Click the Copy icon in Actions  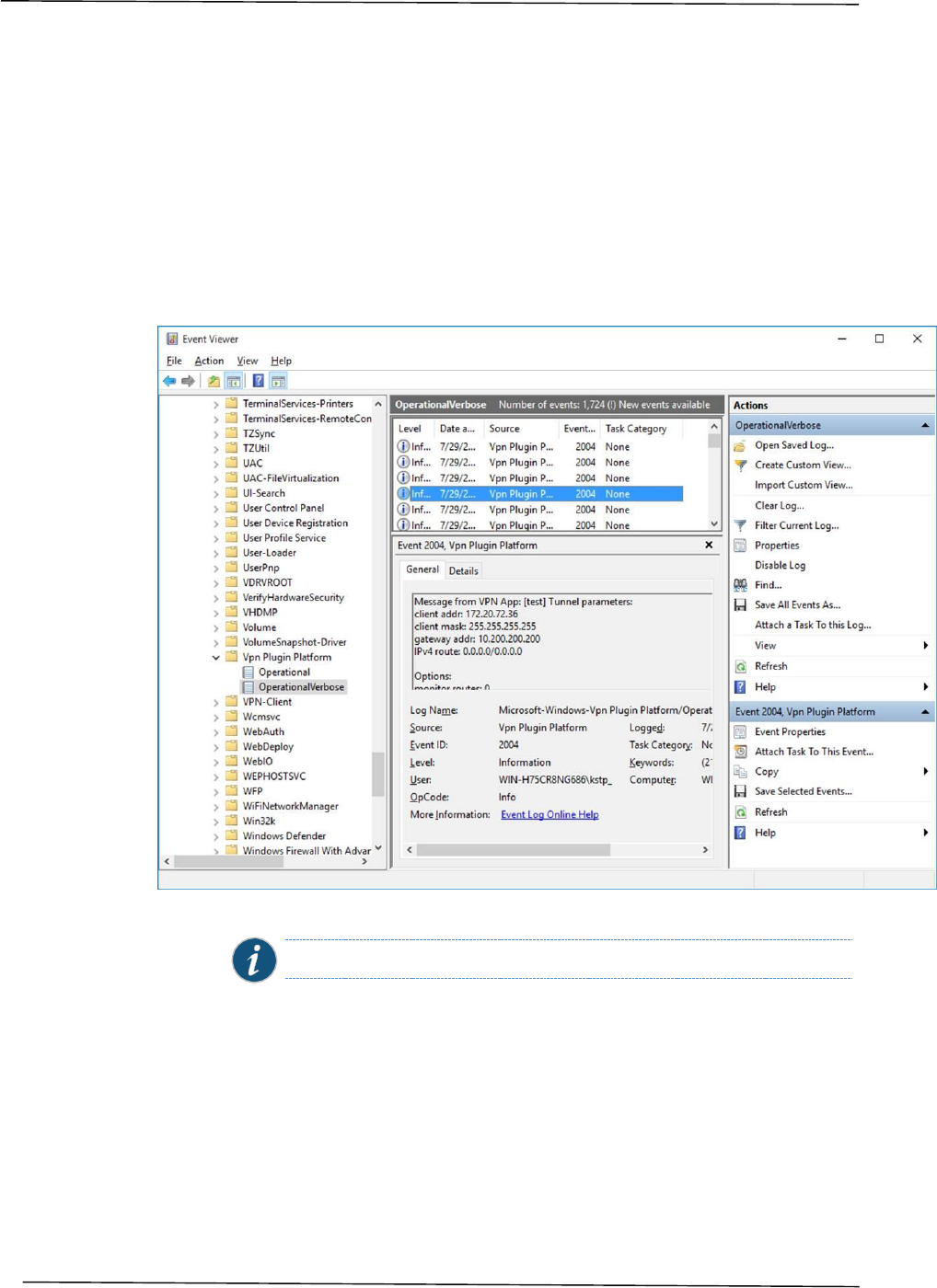click(x=740, y=772)
